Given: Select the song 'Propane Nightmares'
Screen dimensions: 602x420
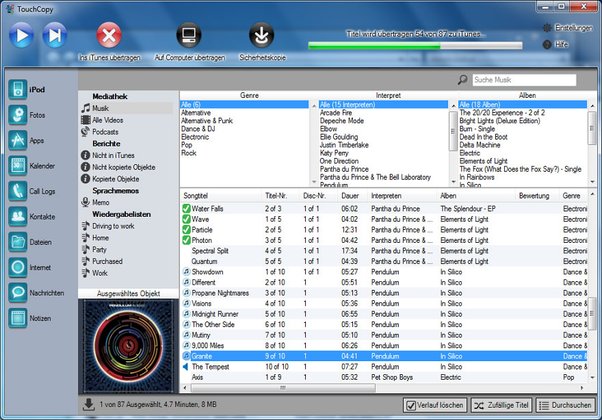Looking at the screenshot, I should [220, 293].
